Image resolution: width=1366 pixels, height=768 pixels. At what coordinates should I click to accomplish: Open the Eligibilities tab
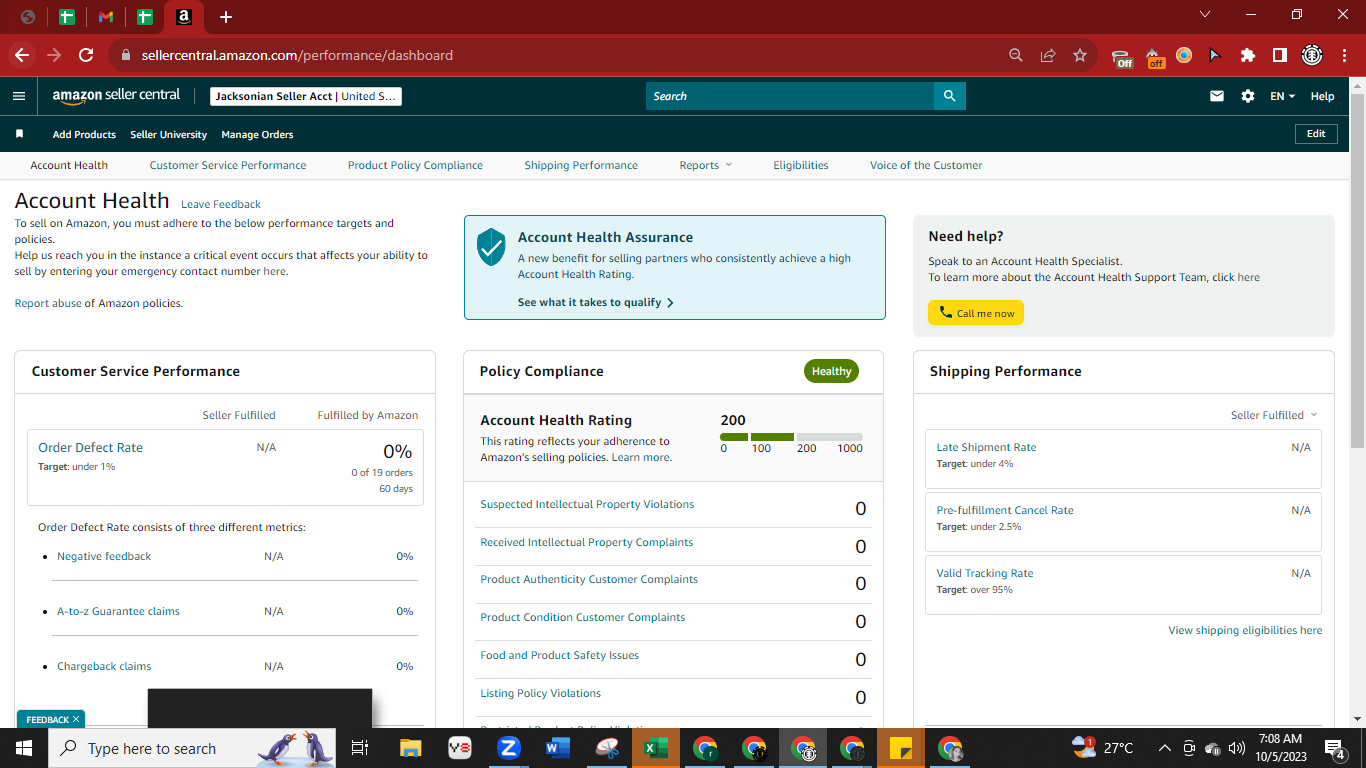click(x=801, y=165)
